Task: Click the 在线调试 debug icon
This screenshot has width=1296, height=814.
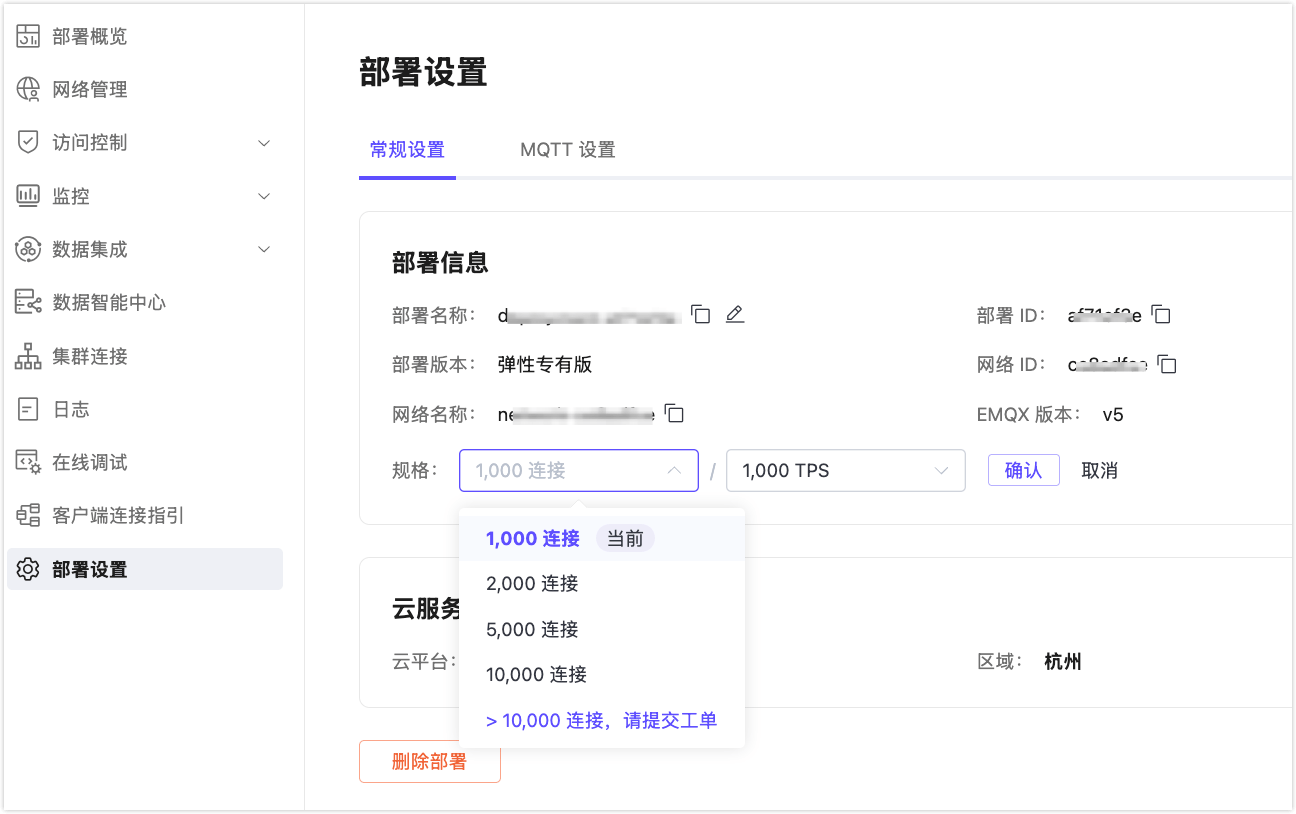Action: [x=28, y=463]
